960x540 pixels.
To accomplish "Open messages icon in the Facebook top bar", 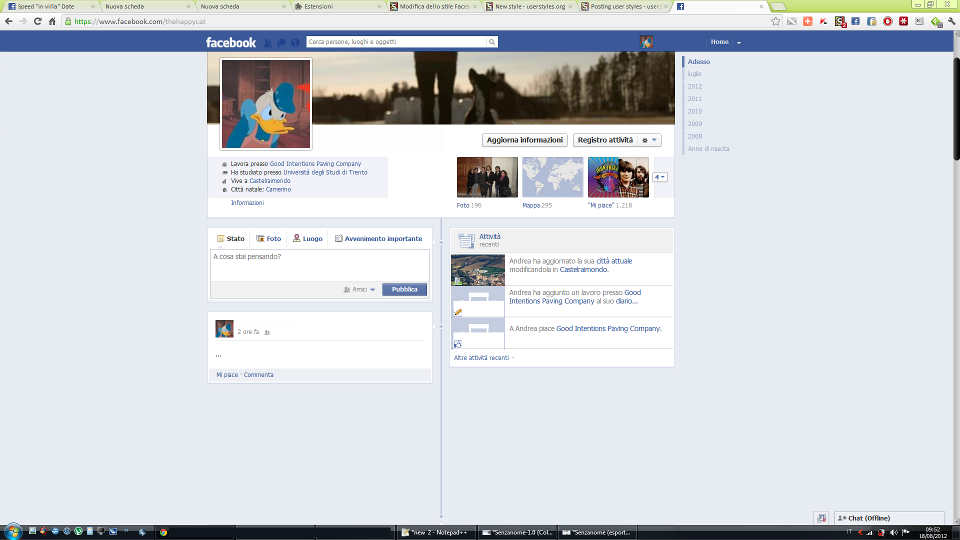I will click(282, 42).
